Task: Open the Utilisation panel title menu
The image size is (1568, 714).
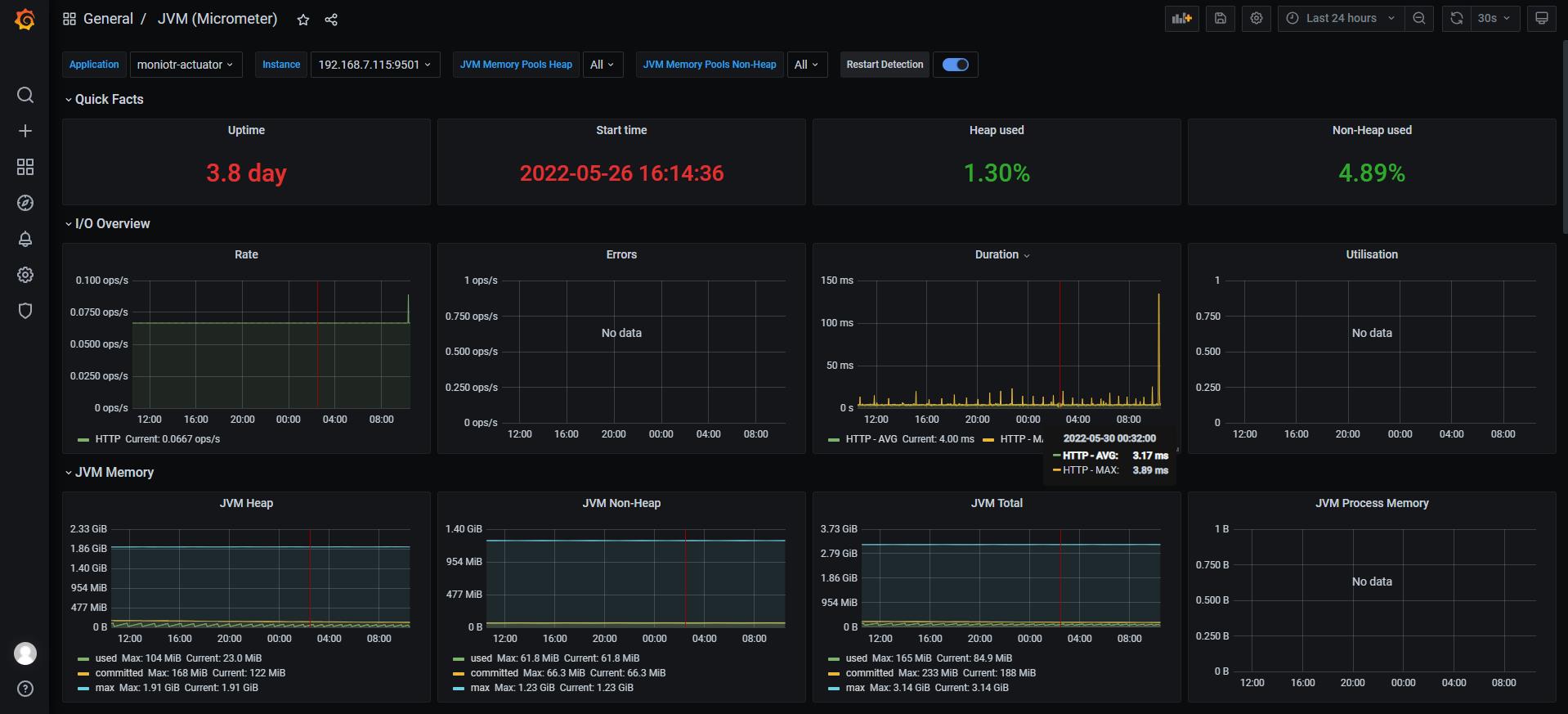Action: [x=1372, y=254]
